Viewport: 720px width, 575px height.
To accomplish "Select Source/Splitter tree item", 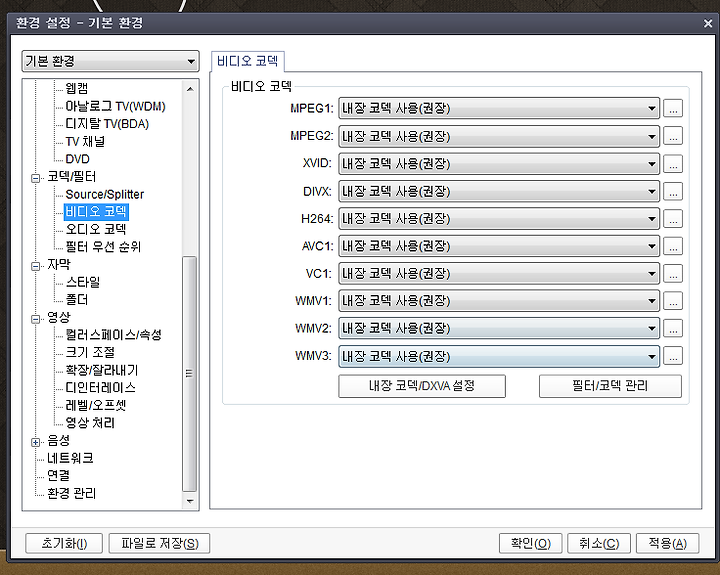I will point(104,194).
